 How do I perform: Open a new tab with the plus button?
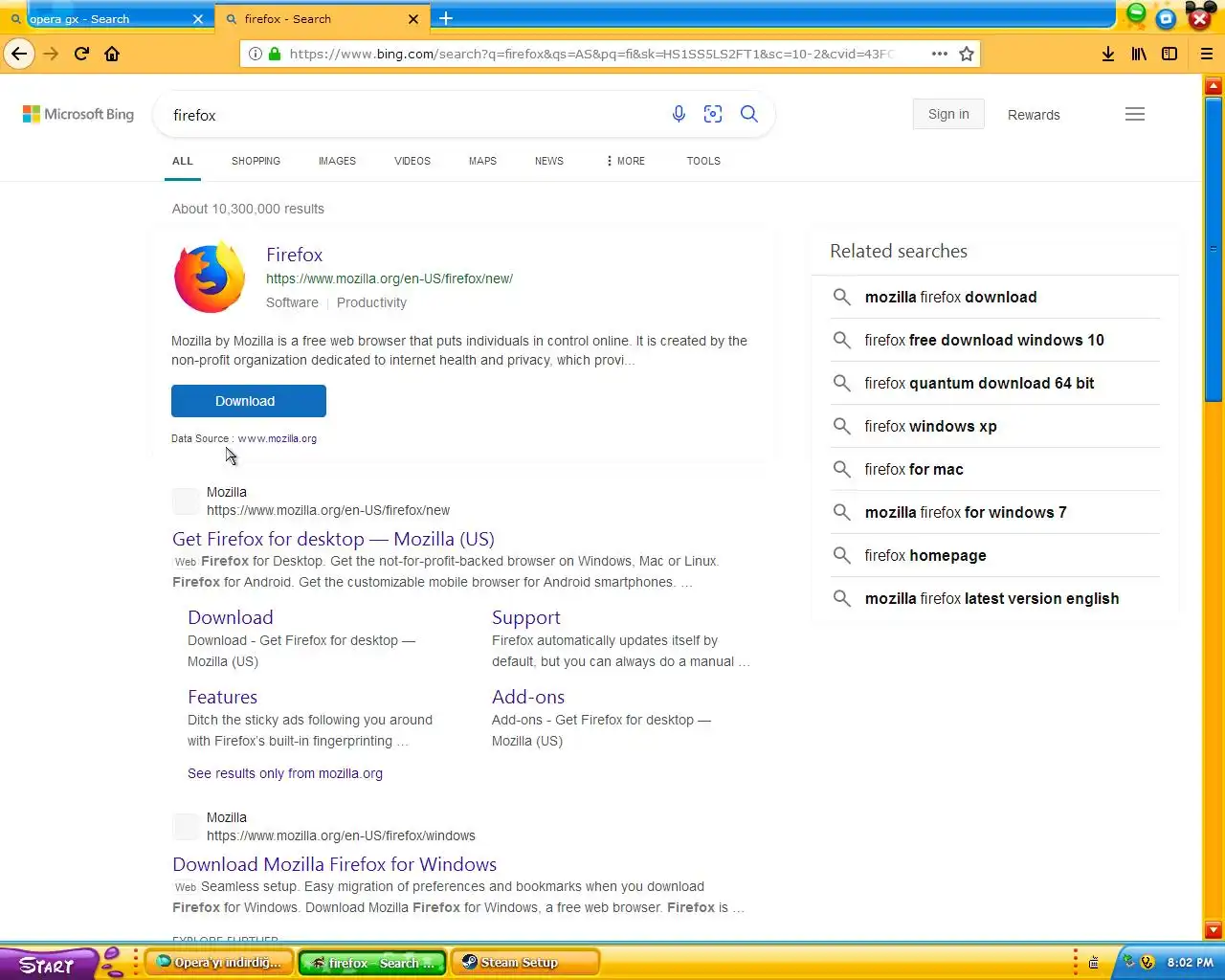point(446,18)
